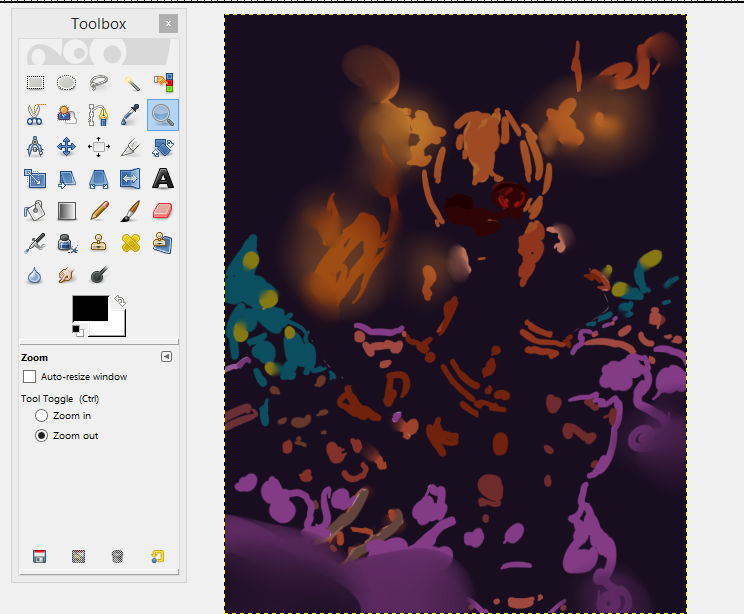Select the Flip tool

[130, 179]
